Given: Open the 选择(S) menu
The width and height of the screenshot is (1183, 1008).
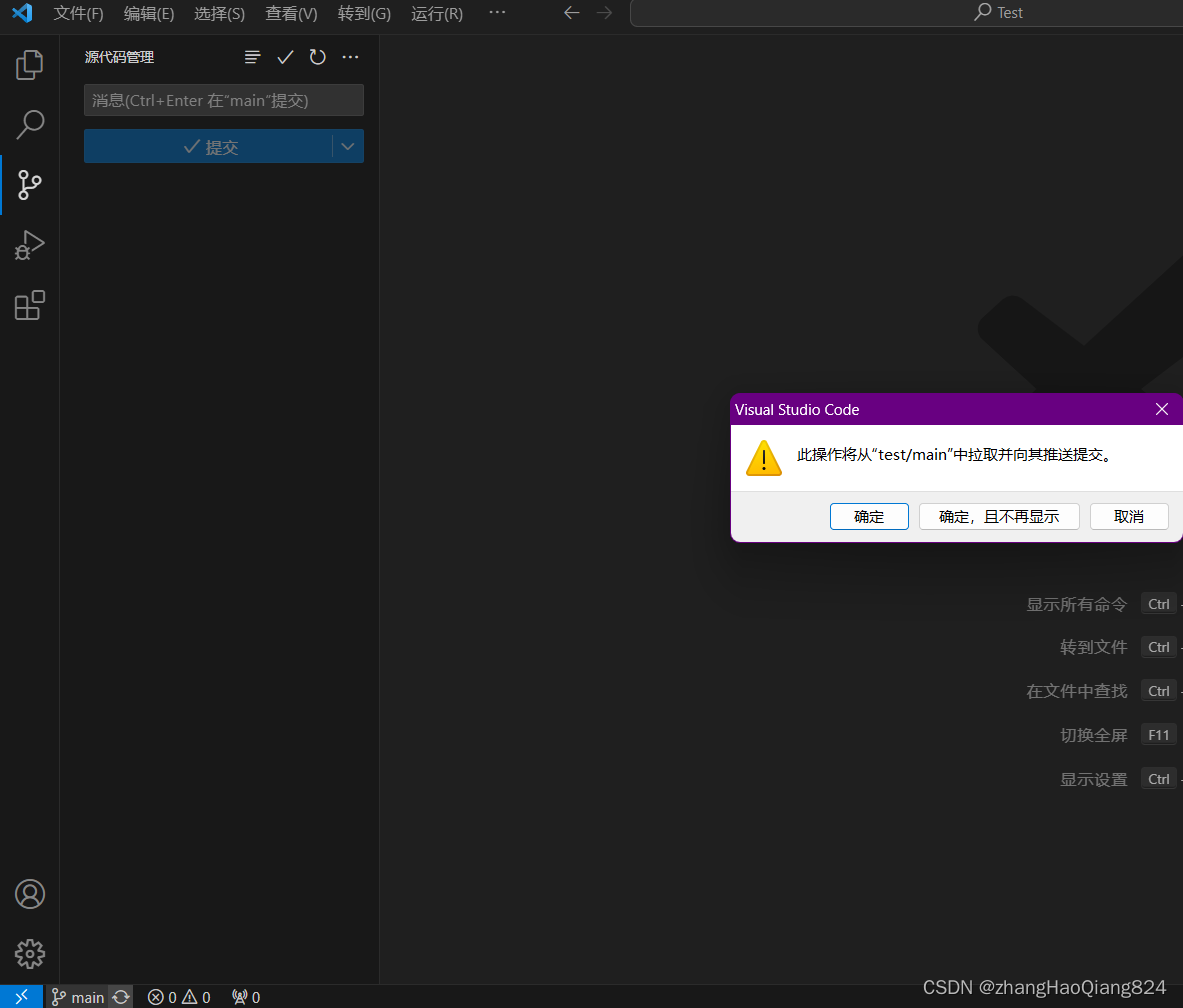Looking at the screenshot, I should pos(219,14).
